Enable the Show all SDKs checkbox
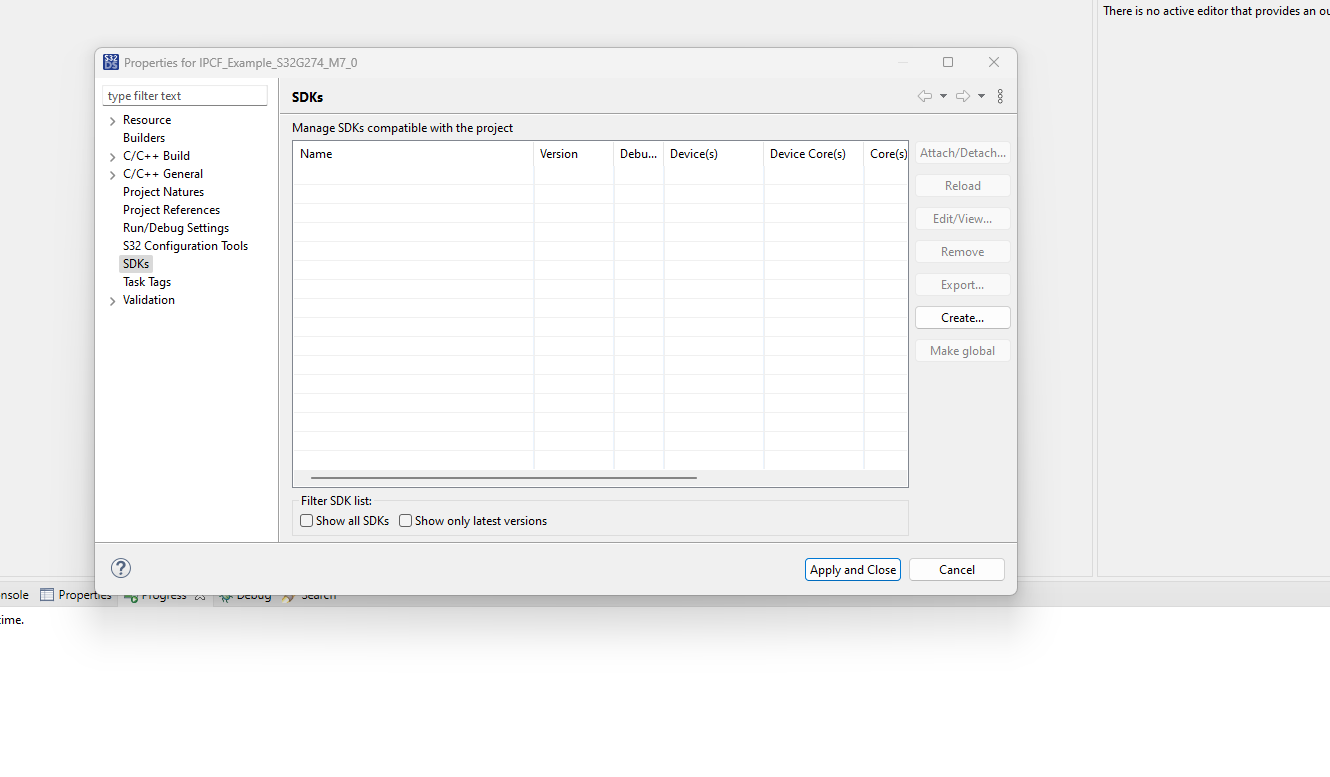 [307, 521]
